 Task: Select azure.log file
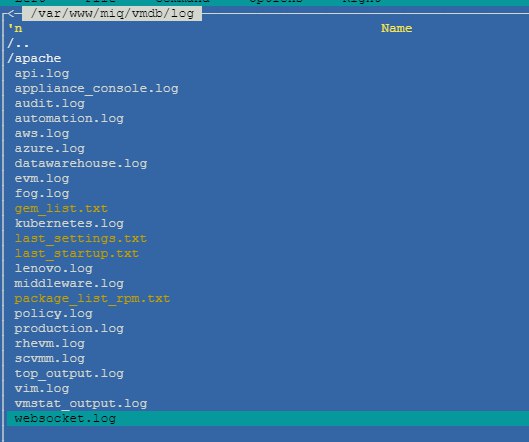coord(50,148)
